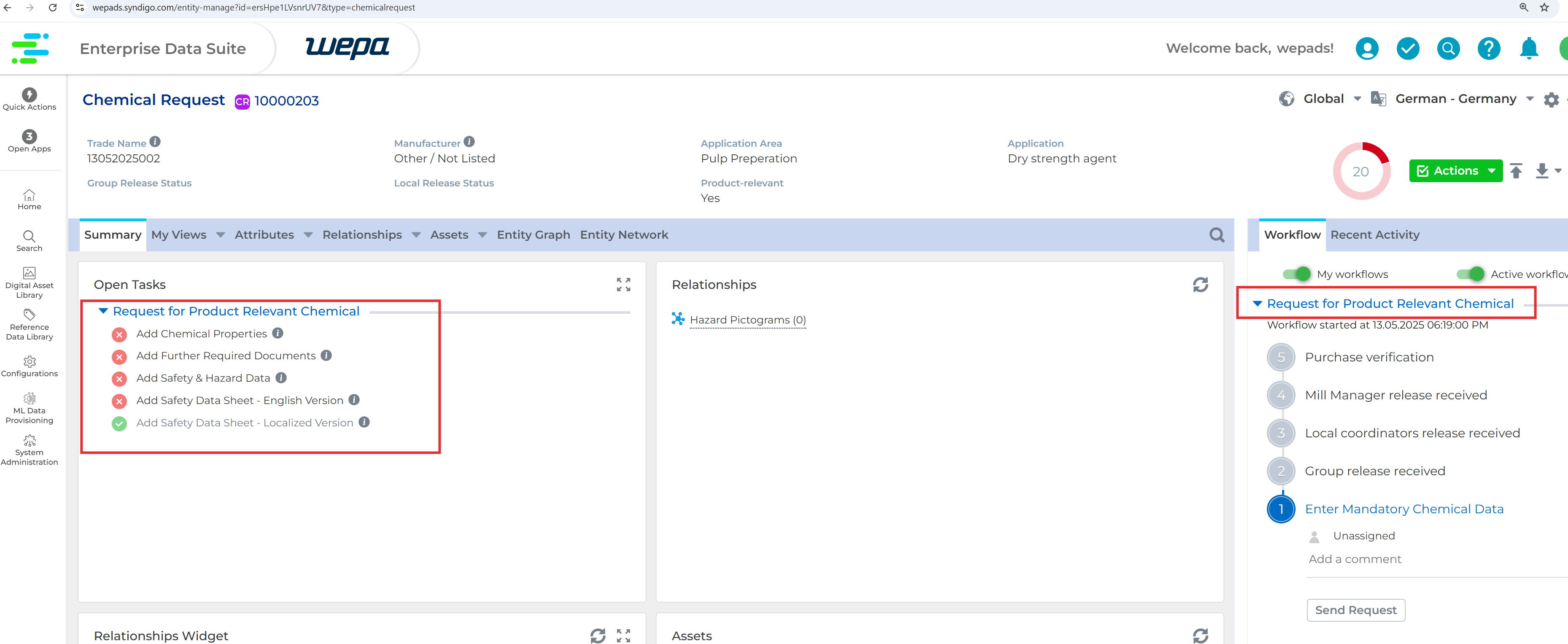1568x644 pixels.
Task: Click the user profile icon in the header
Action: click(1366, 48)
